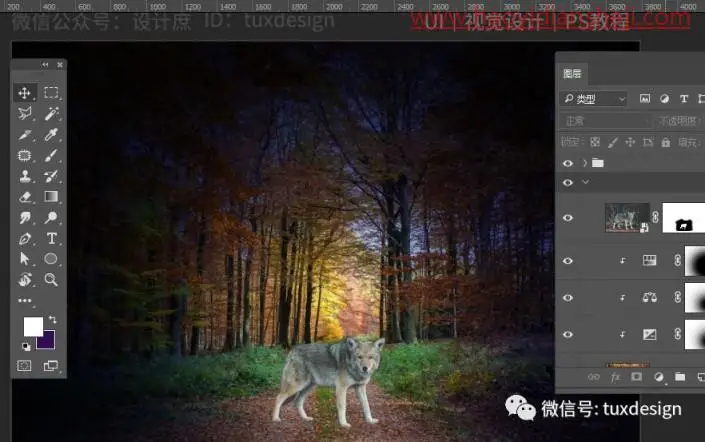Switch to the 图层 Layers tab
The height and width of the screenshot is (442, 705).
572,74
